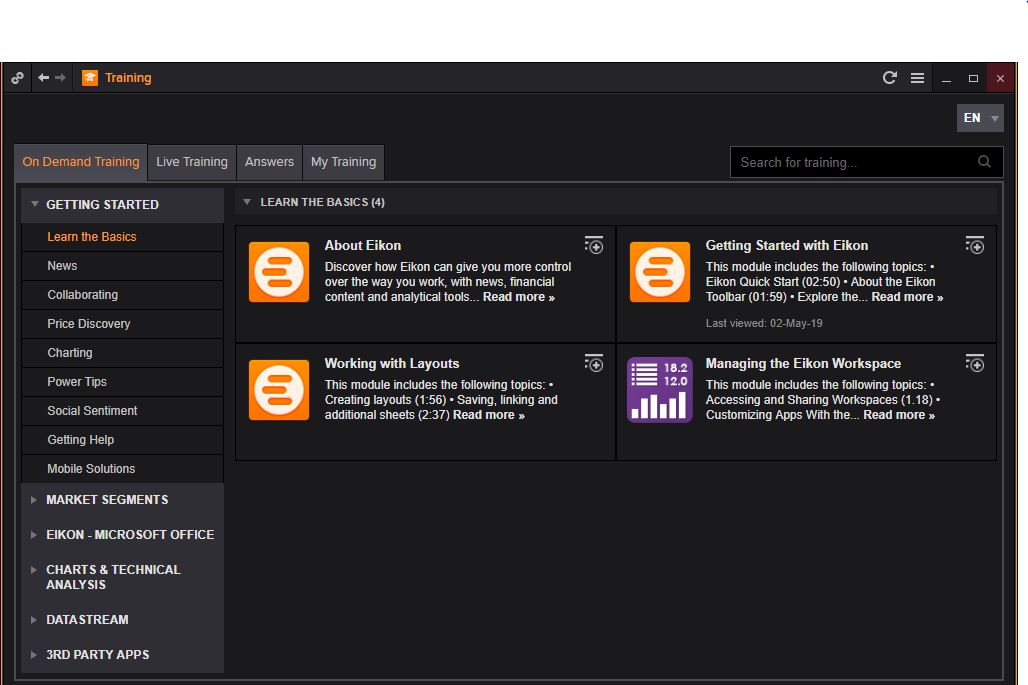This screenshot has width=1028, height=685.
Task: Add Getting Started with Eikon to list
Action: coord(975,245)
